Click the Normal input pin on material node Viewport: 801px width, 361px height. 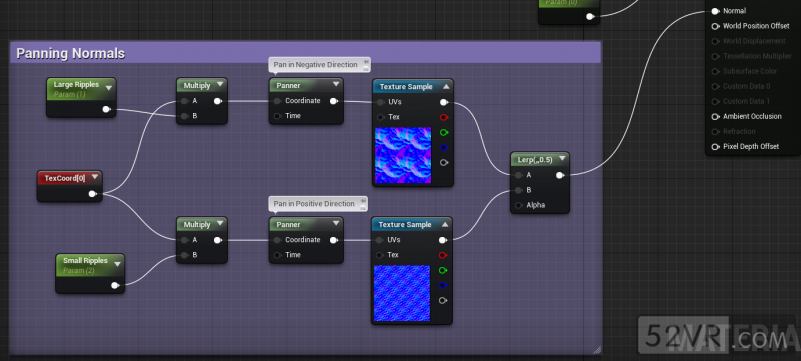pos(716,11)
